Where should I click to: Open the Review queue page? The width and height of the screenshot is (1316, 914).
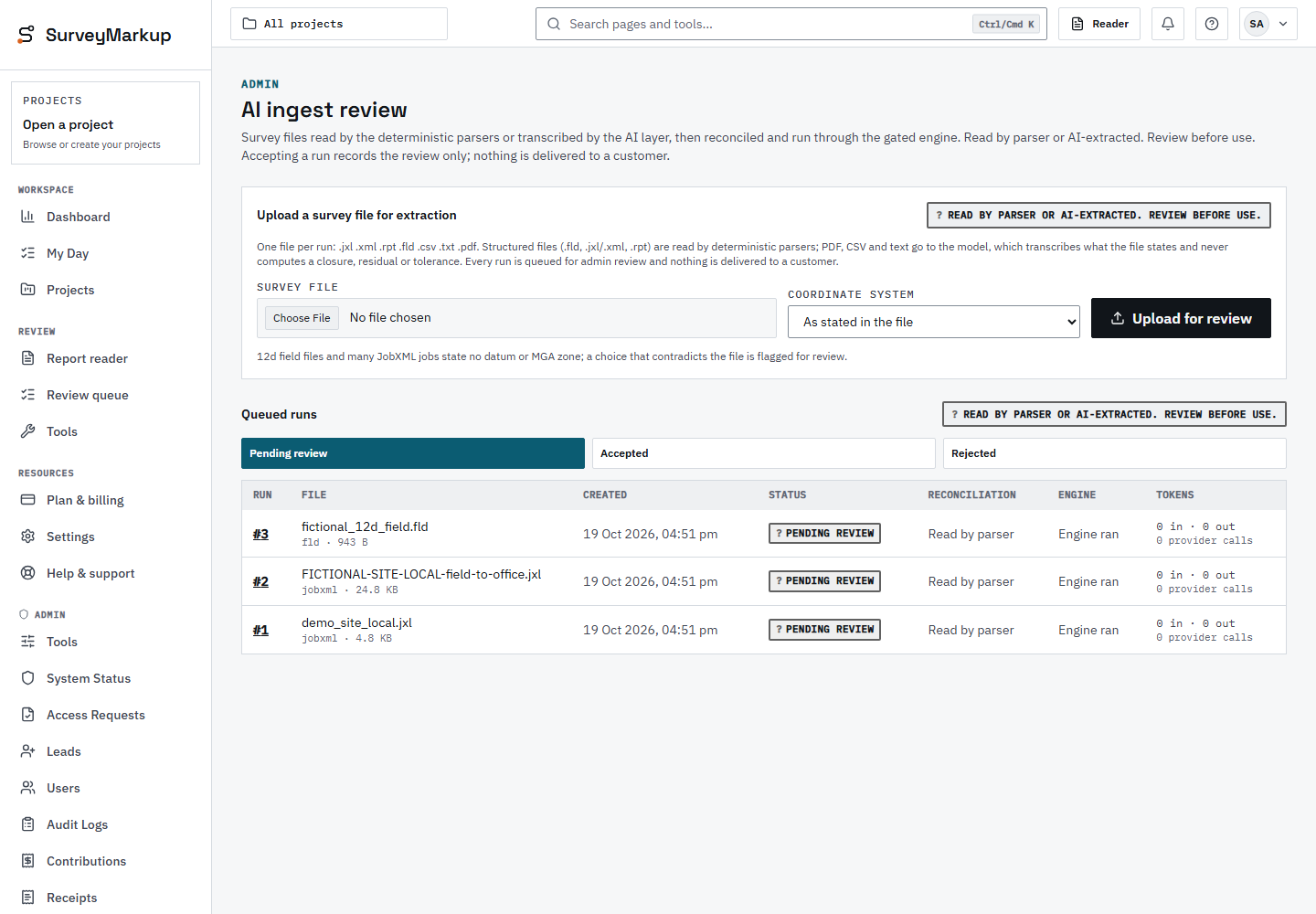105,395
